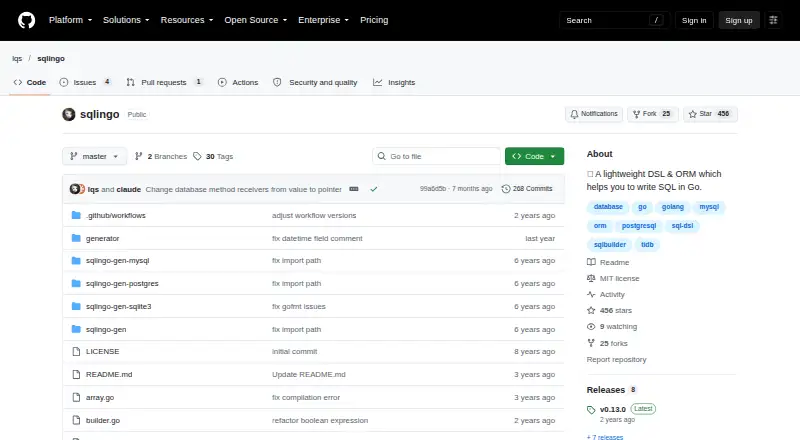Click the commit author avatars icon
Screen dimensions: 800x440
pos(77,189)
